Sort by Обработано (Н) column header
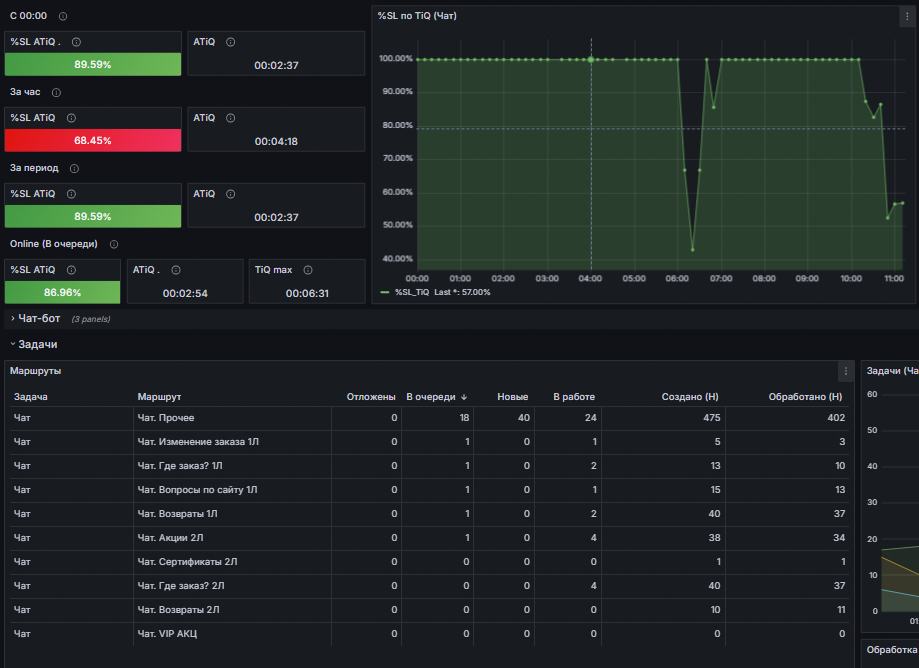The width and height of the screenshot is (919, 668). [x=805, y=397]
